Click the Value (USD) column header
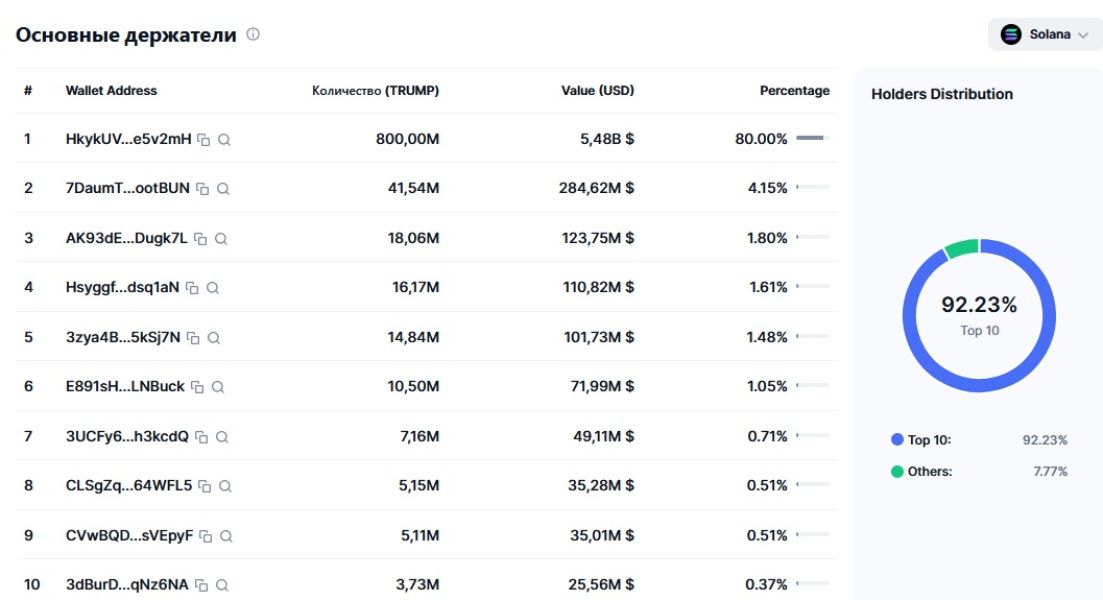Image resolution: width=1103 pixels, height=600 pixels. coord(597,90)
